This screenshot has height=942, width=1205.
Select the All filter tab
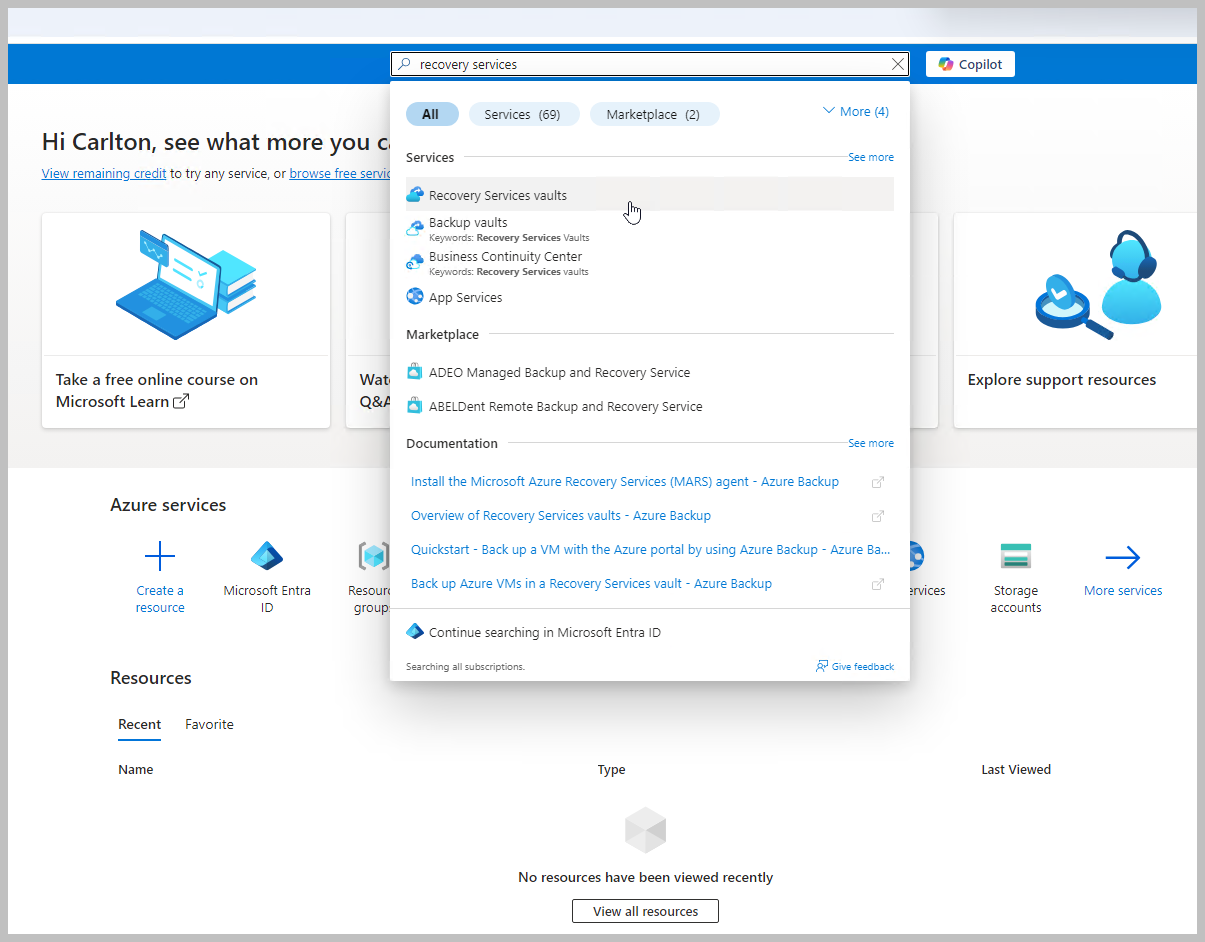click(x=431, y=114)
